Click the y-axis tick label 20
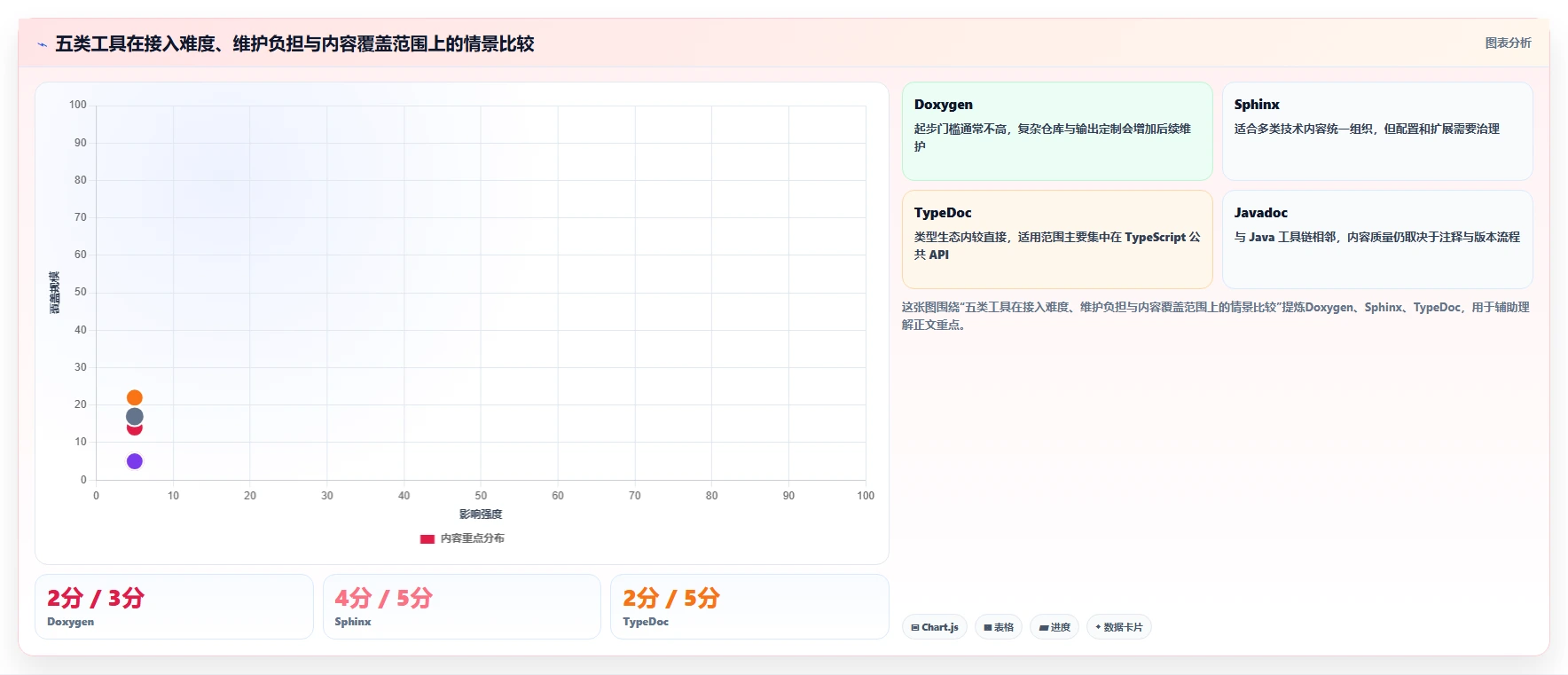This screenshot has width=1568, height=675. (x=81, y=404)
